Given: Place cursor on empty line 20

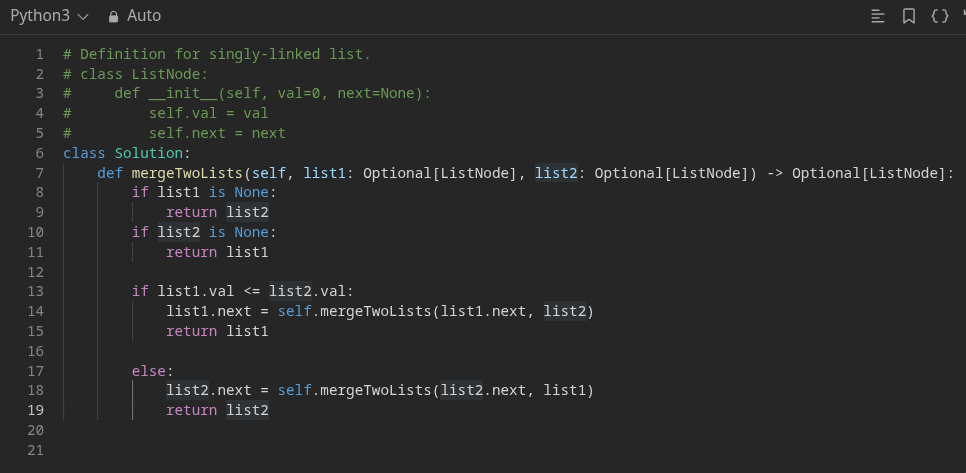Looking at the screenshot, I should 493,430.
